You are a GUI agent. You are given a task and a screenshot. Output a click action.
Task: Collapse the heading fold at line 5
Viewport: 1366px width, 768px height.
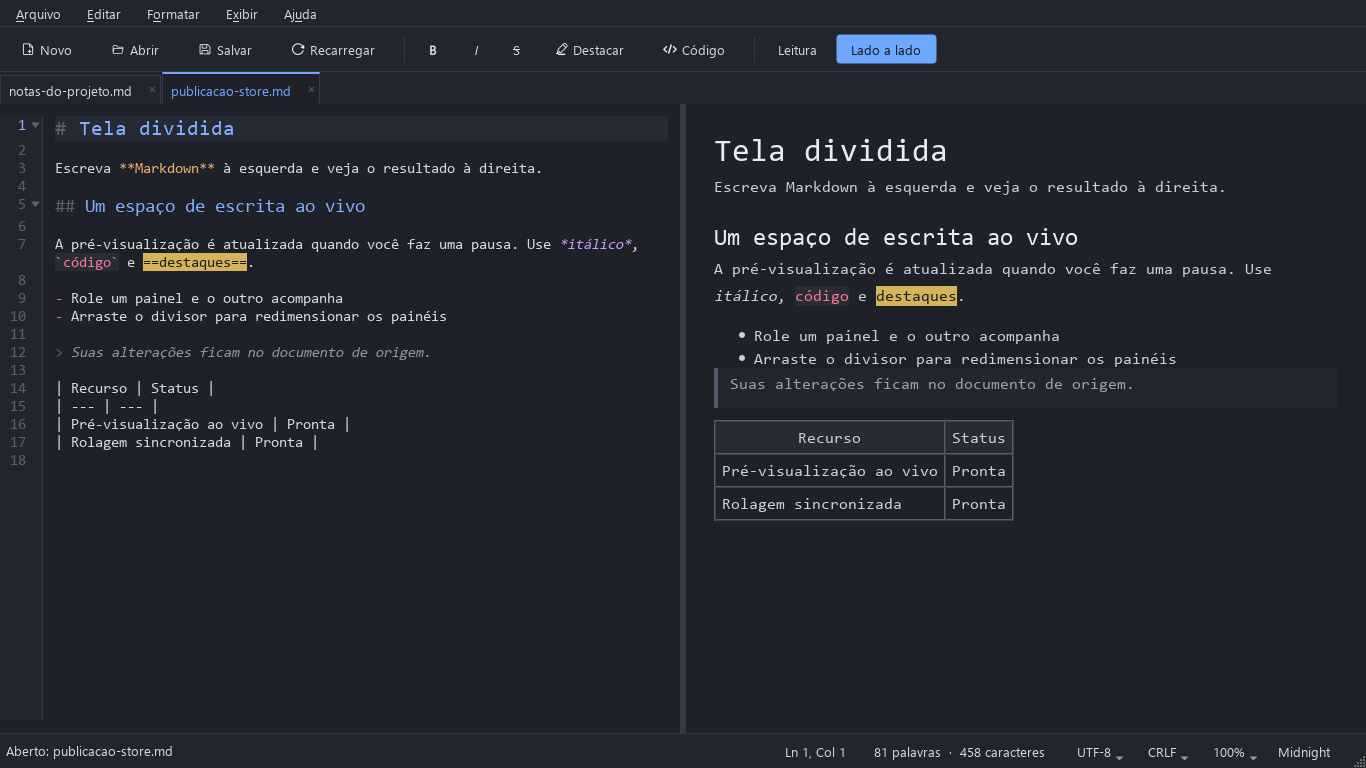[35, 205]
